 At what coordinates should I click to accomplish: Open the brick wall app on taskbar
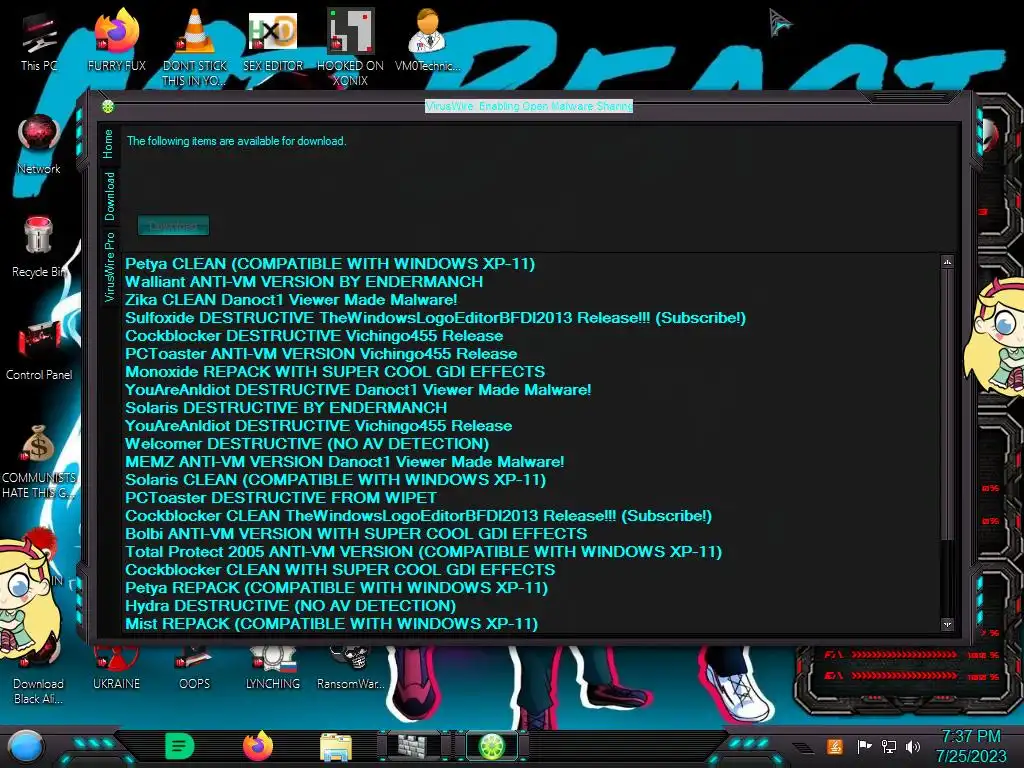tap(413, 746)
